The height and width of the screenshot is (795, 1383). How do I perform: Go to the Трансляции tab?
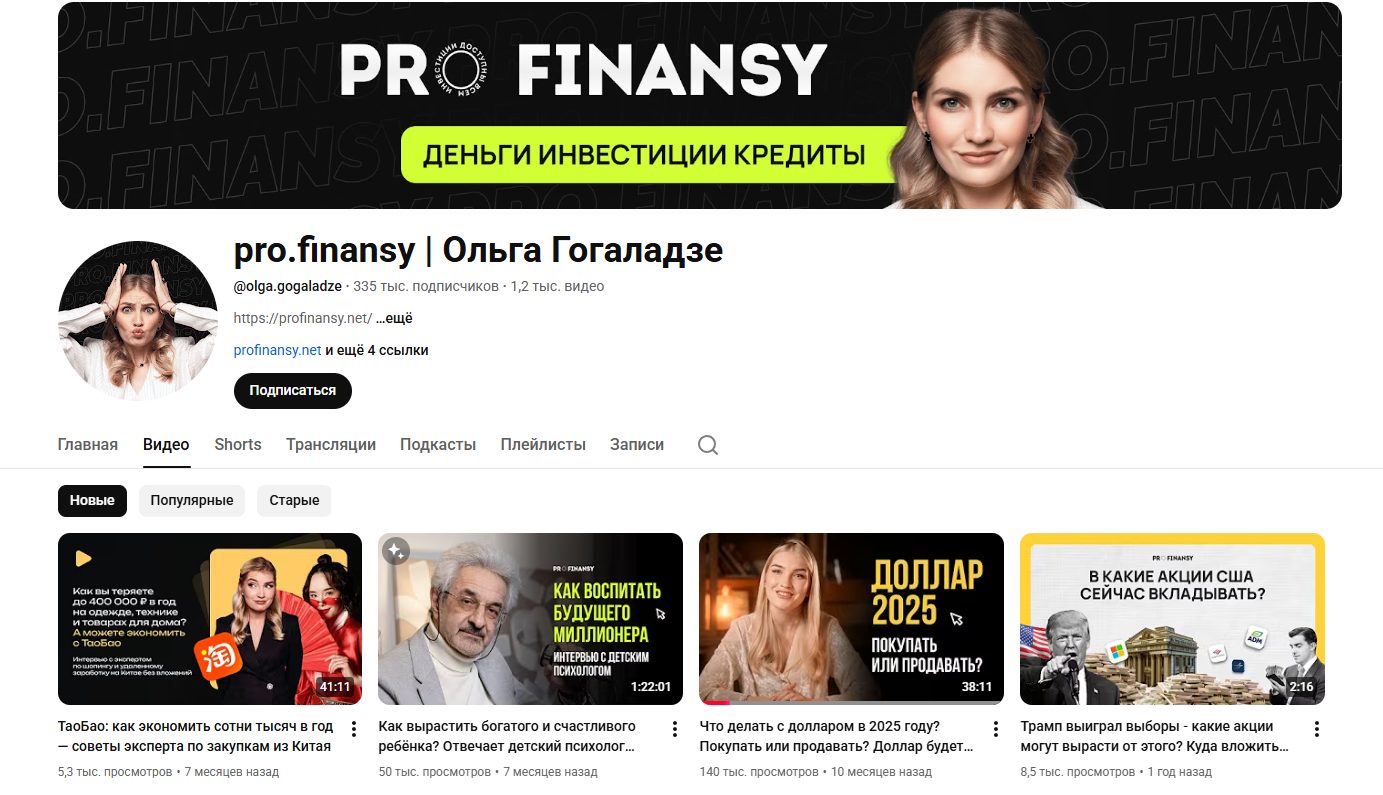click(331, 444)
